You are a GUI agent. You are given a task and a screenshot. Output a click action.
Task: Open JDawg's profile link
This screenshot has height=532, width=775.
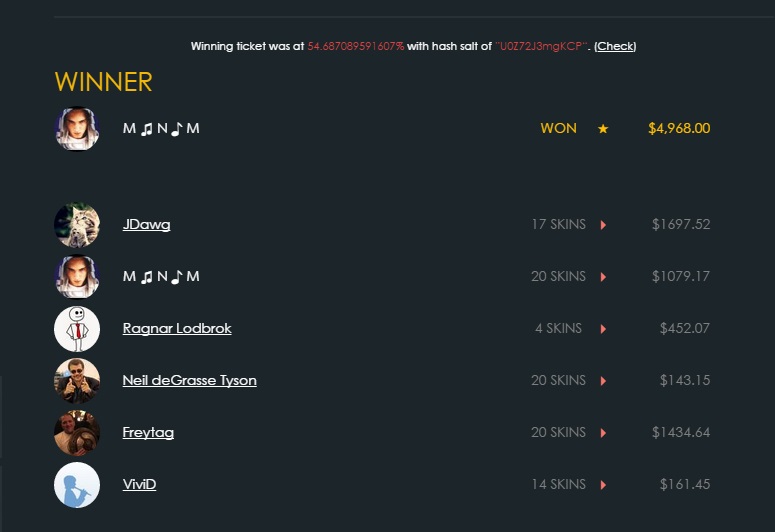(146, 225)
